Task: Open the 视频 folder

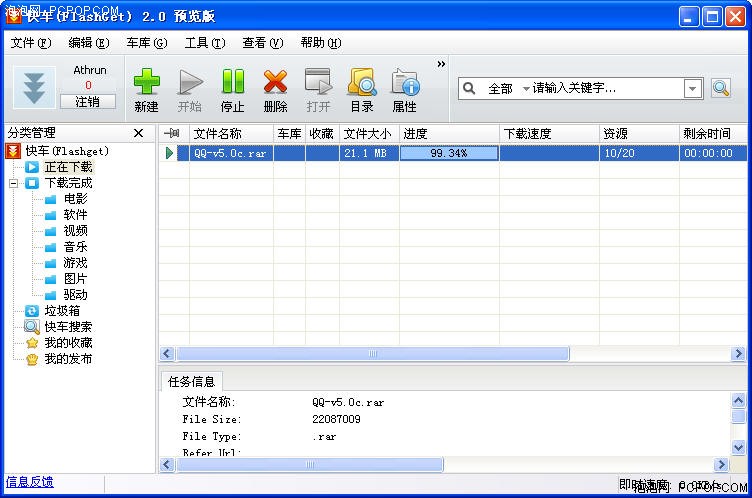Action: point(75,231)
